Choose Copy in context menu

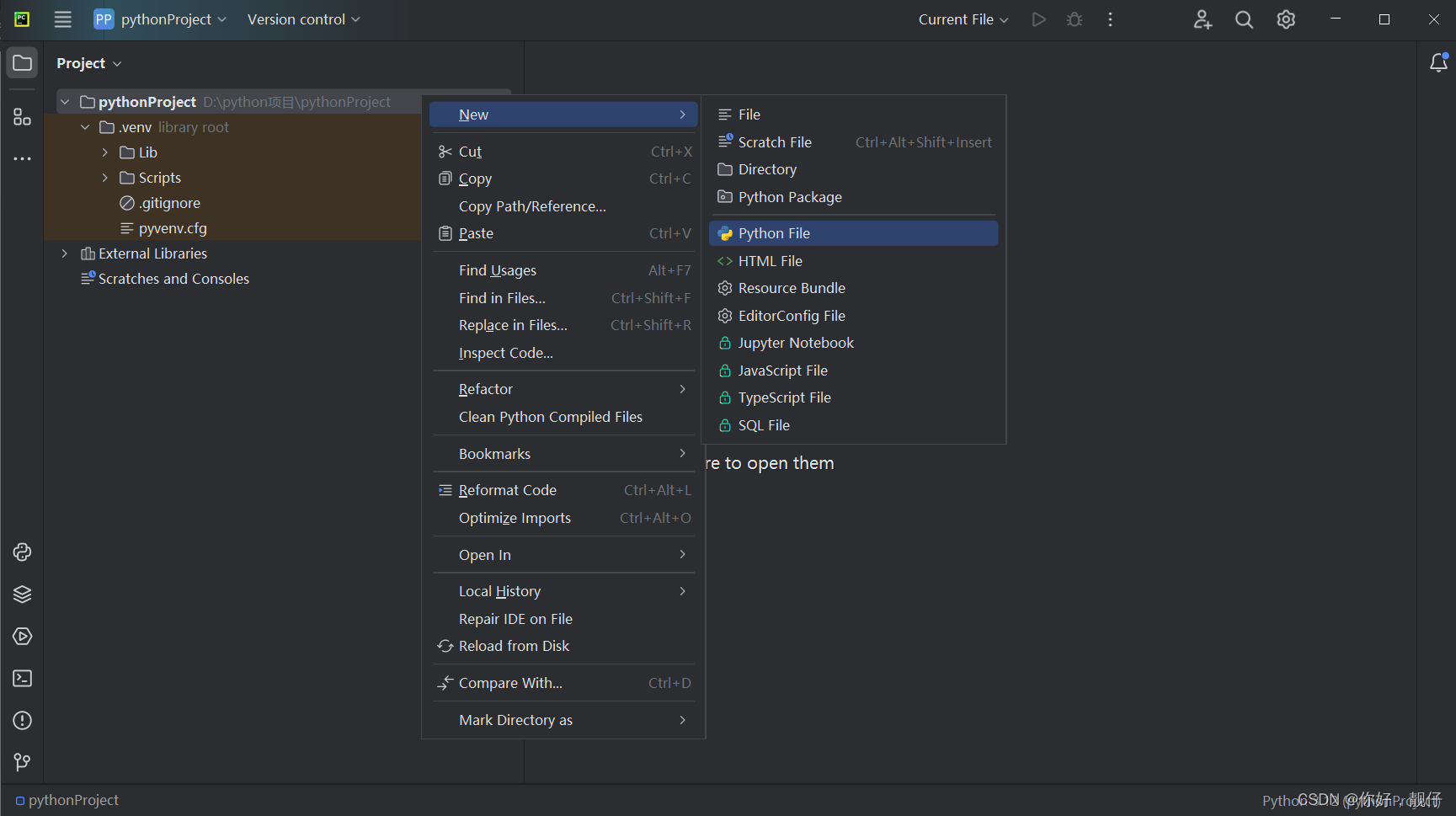click(x=563, y=179)
